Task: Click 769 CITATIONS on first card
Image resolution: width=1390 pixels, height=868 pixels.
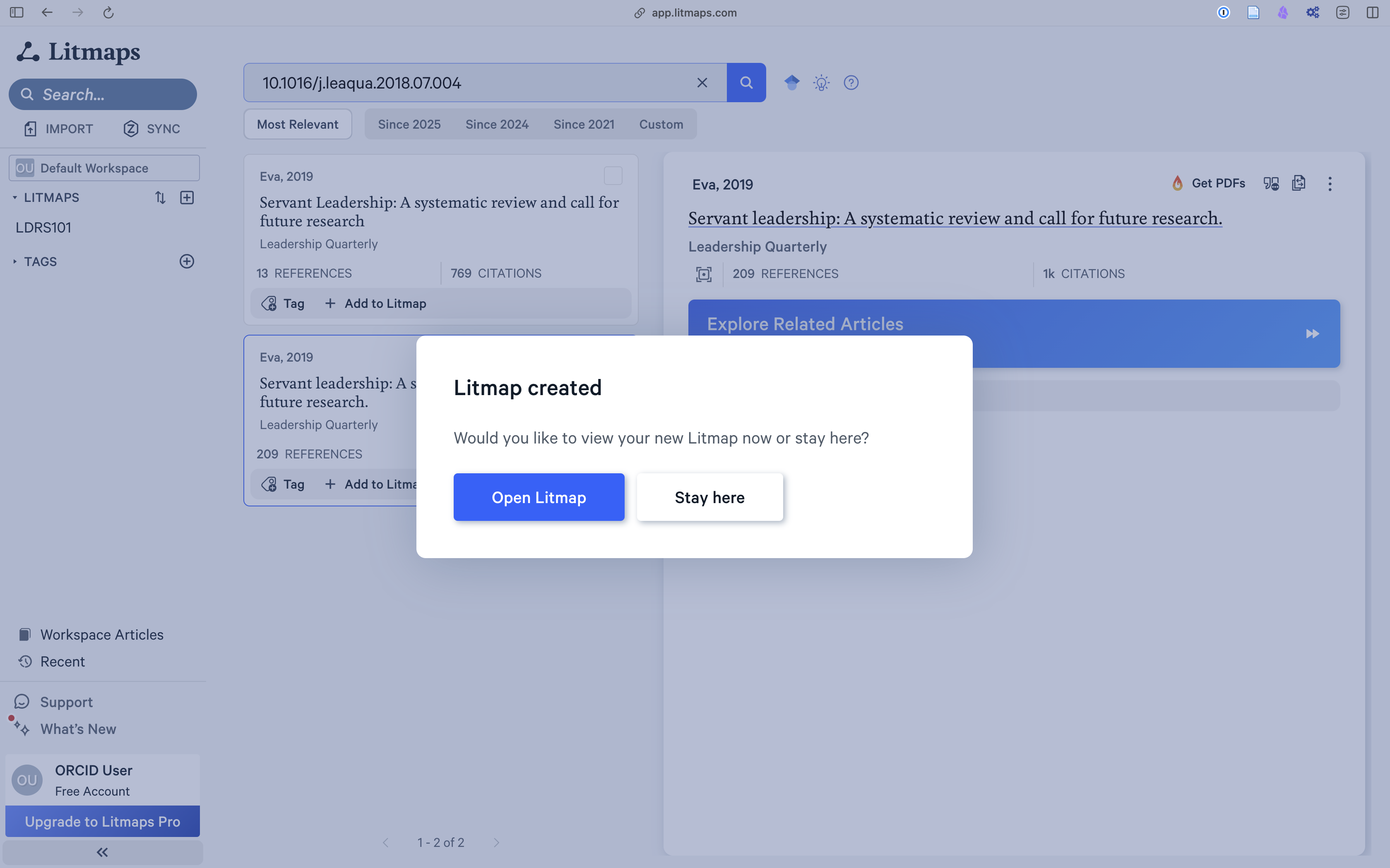Action: (496, 273)
